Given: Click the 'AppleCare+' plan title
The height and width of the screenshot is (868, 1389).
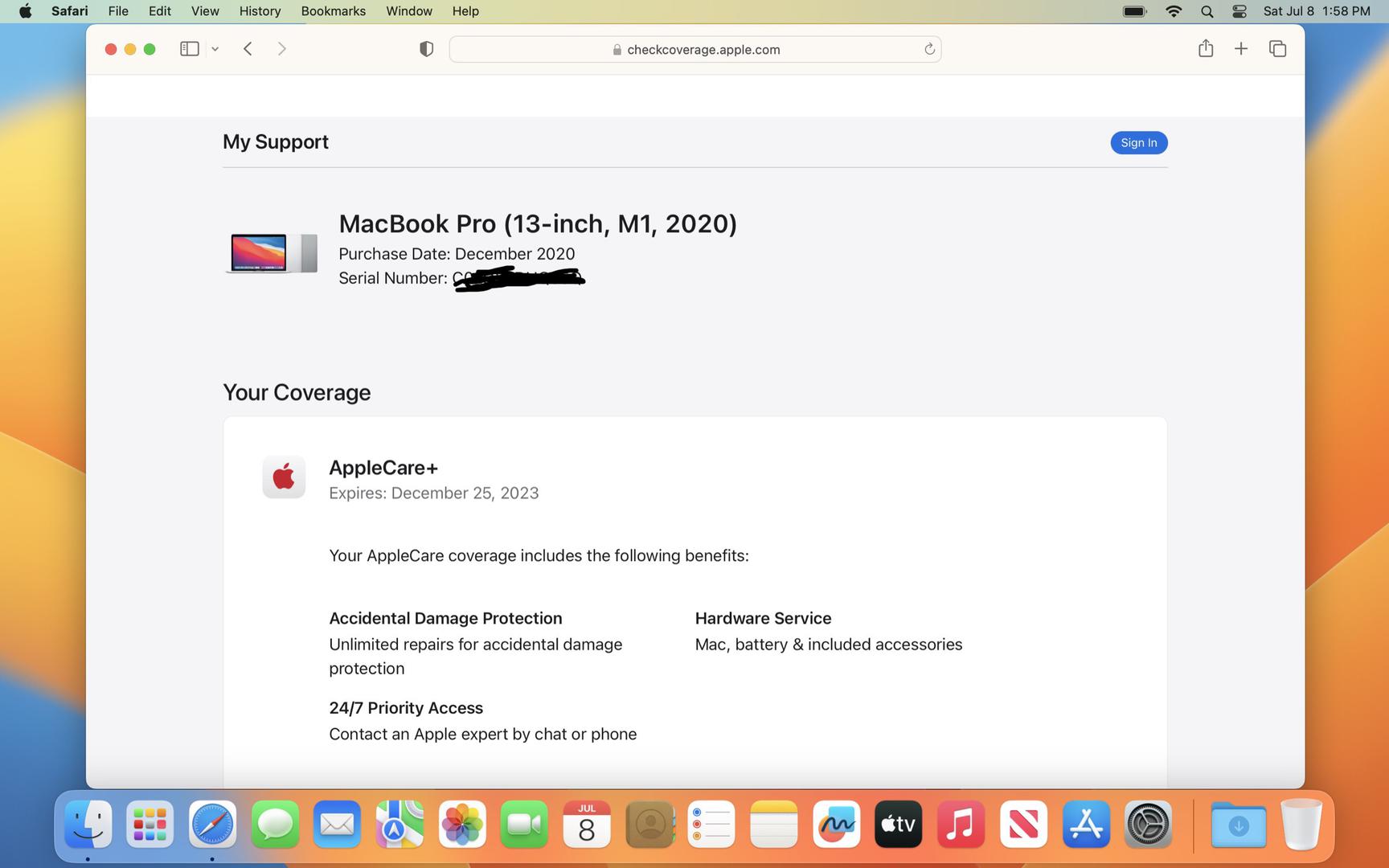Looking at the screenshot, I should tap(383, 468).
